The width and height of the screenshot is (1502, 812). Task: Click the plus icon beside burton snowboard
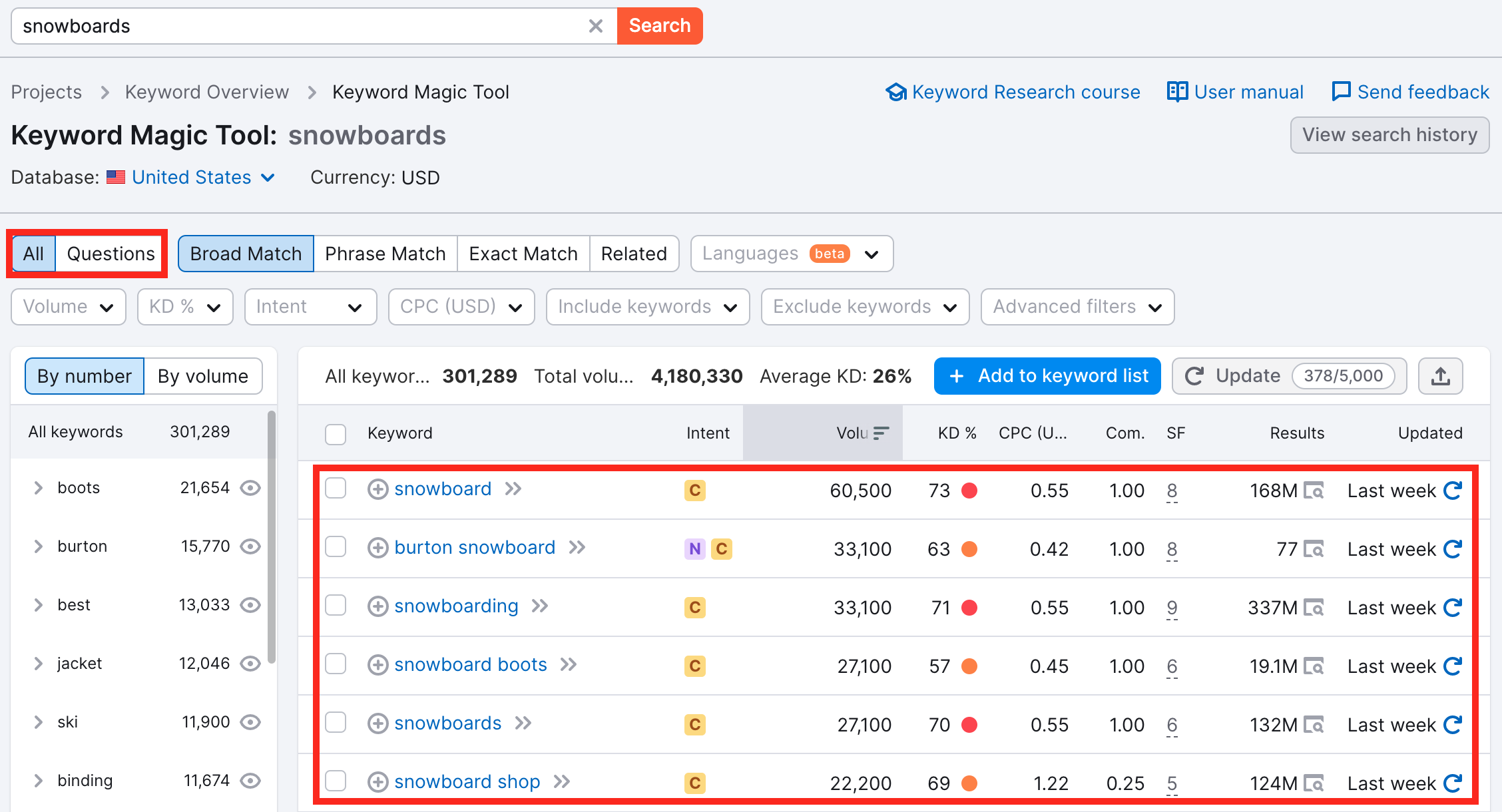coord(377,548)
